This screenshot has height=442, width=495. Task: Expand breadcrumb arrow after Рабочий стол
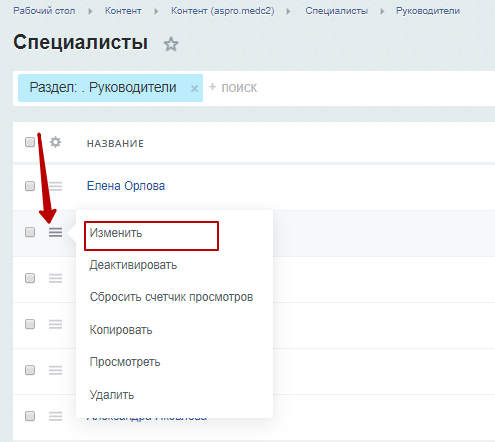90,11
